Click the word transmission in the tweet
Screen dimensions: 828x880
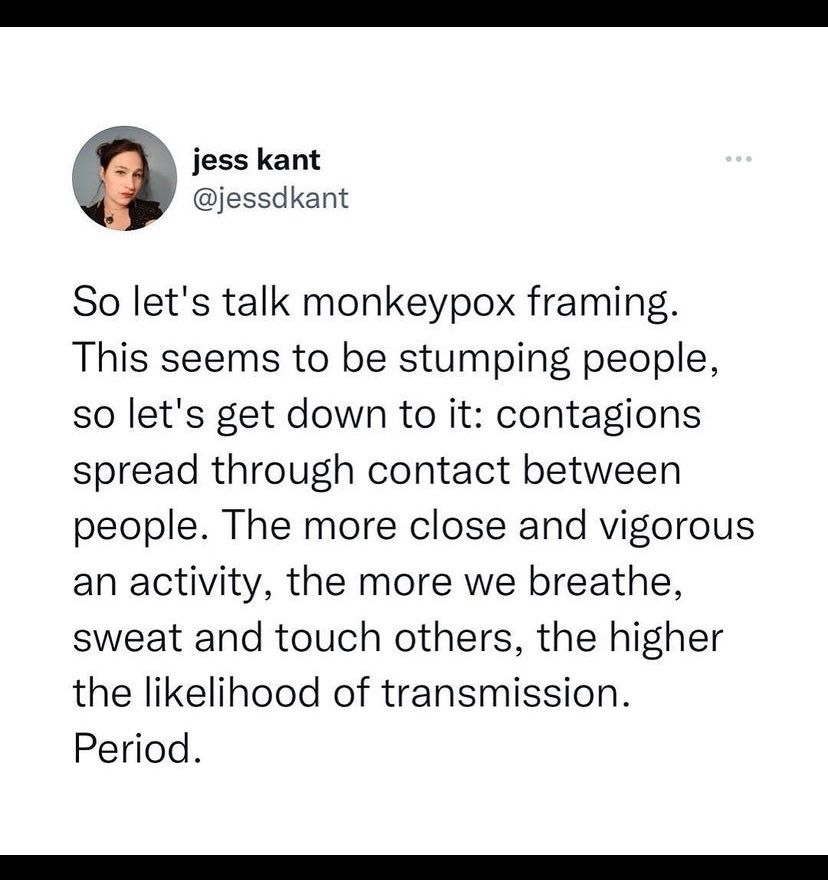[506, 693]
